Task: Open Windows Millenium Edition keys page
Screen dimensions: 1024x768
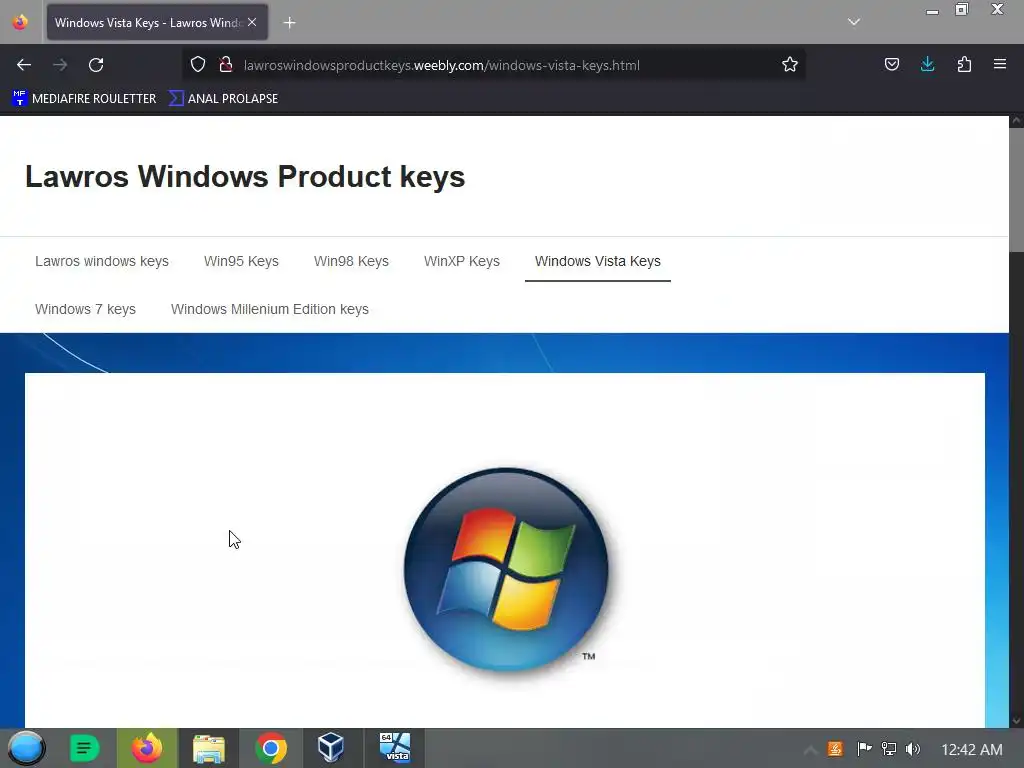Action: coord(270,309)
